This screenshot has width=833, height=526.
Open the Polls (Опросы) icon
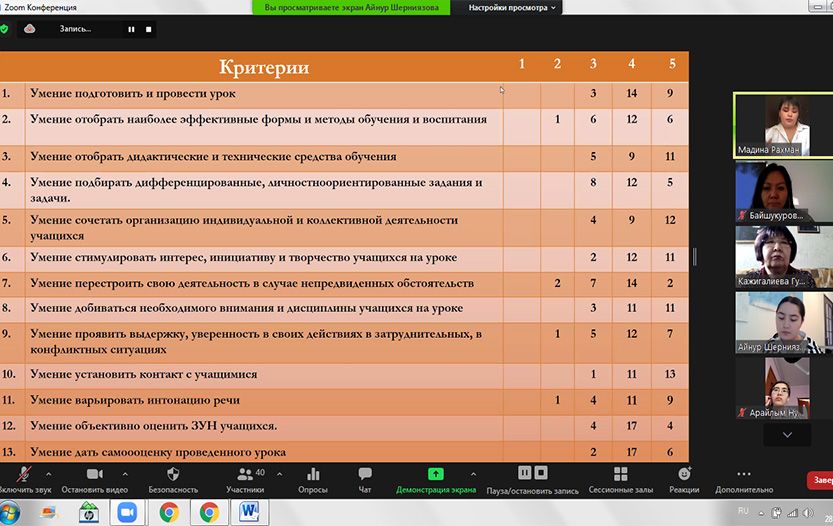click(313, 474)
